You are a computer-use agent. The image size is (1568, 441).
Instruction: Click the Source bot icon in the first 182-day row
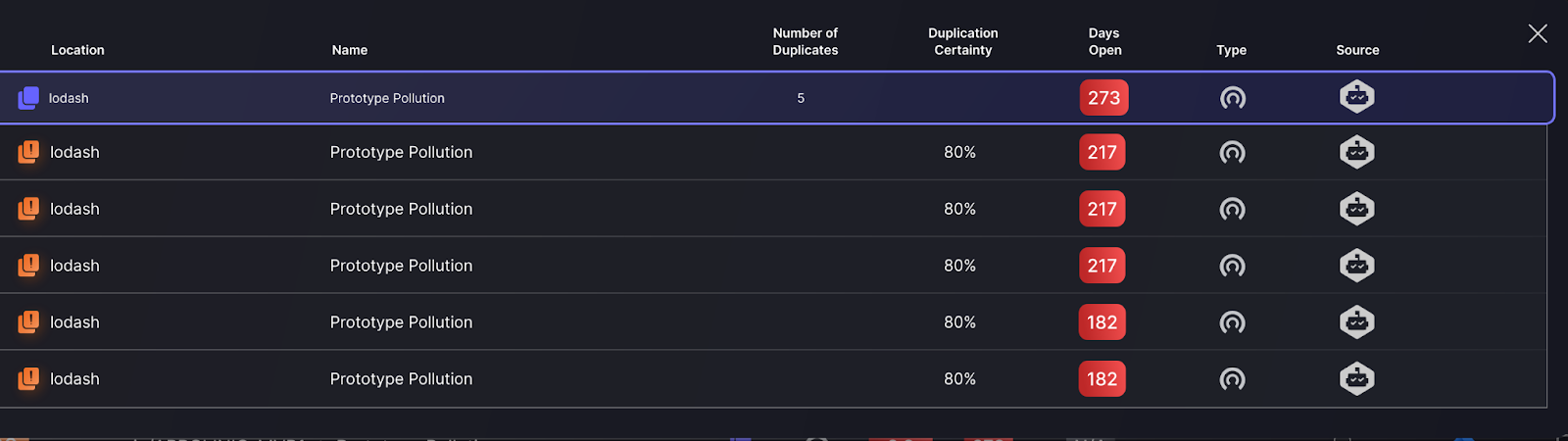pyautogui.click(x=1357, y=322)
